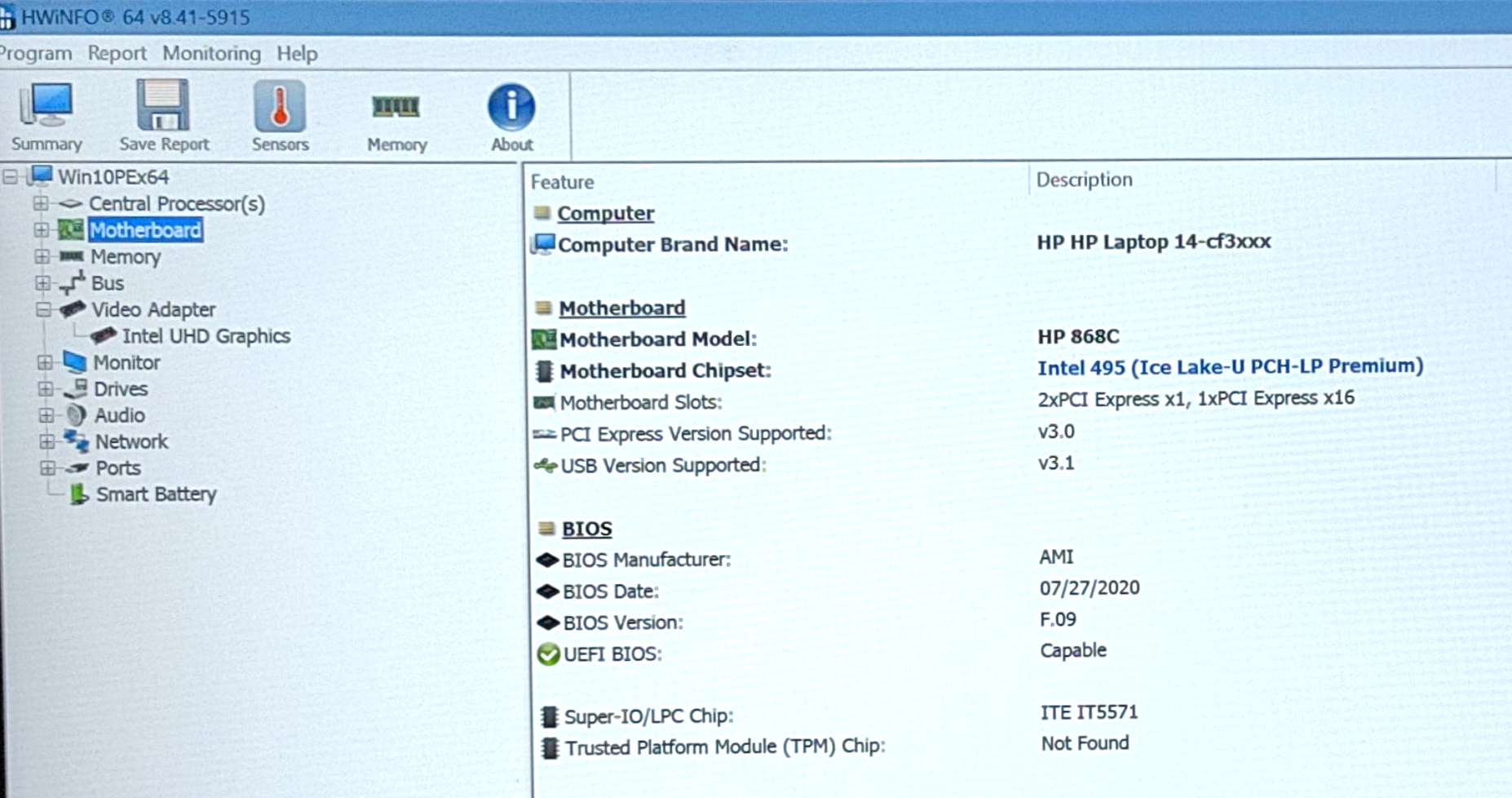Click the Computer Brand Name icon
Image resolution: width=1512 pixels, height=798 pixels.
coord(542,244)
